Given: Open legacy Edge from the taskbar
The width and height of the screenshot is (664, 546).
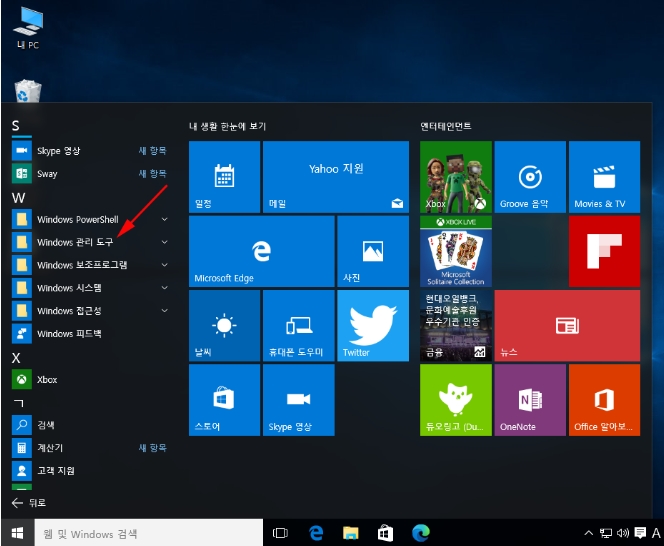Looking at the screenshot, I should point(316,533).
